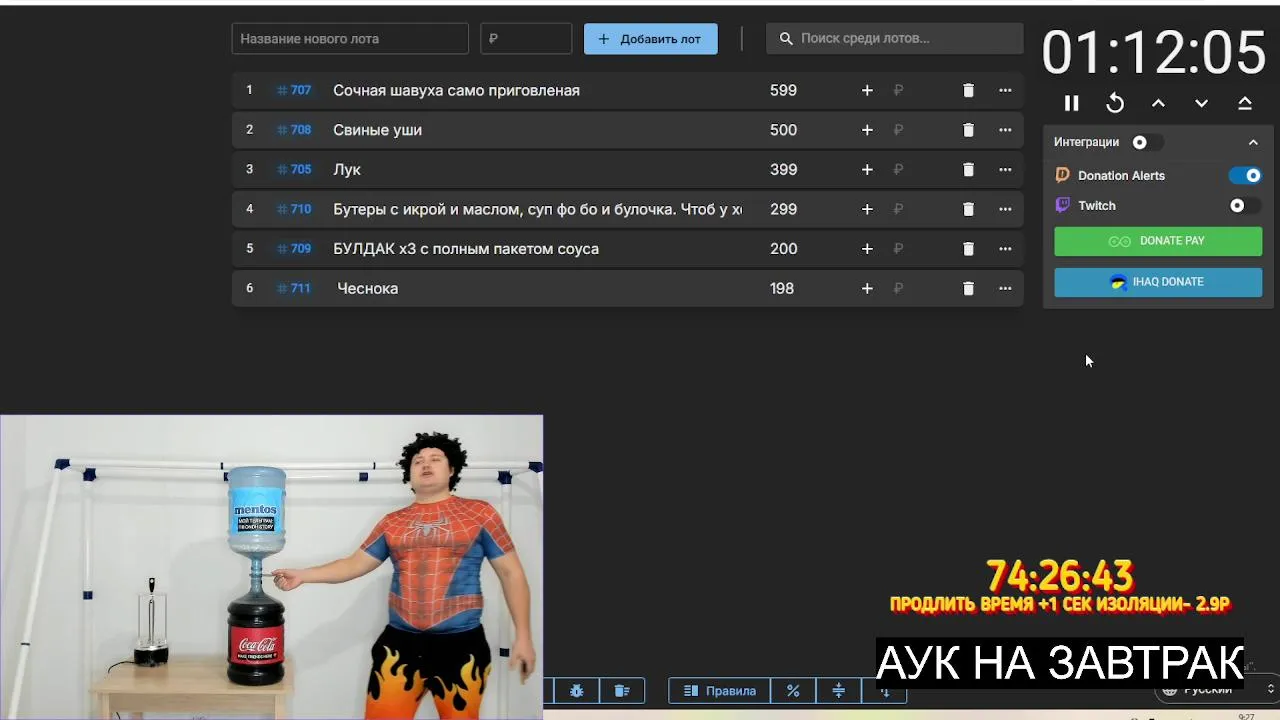The width and height of the screenshot is (1280, 720).
Task: Delete the Бутеры с икрой lot
Action: [x=968, y=209]
